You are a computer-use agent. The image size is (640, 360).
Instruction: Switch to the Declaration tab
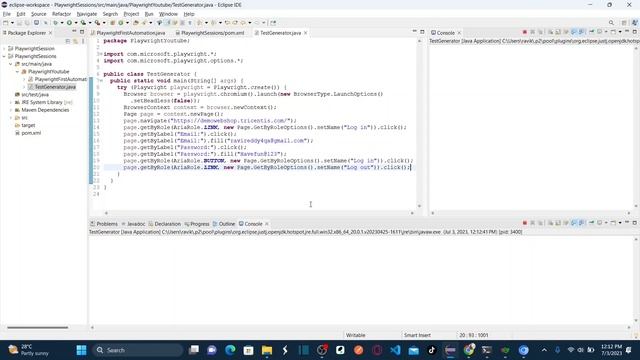coord(164,224)
